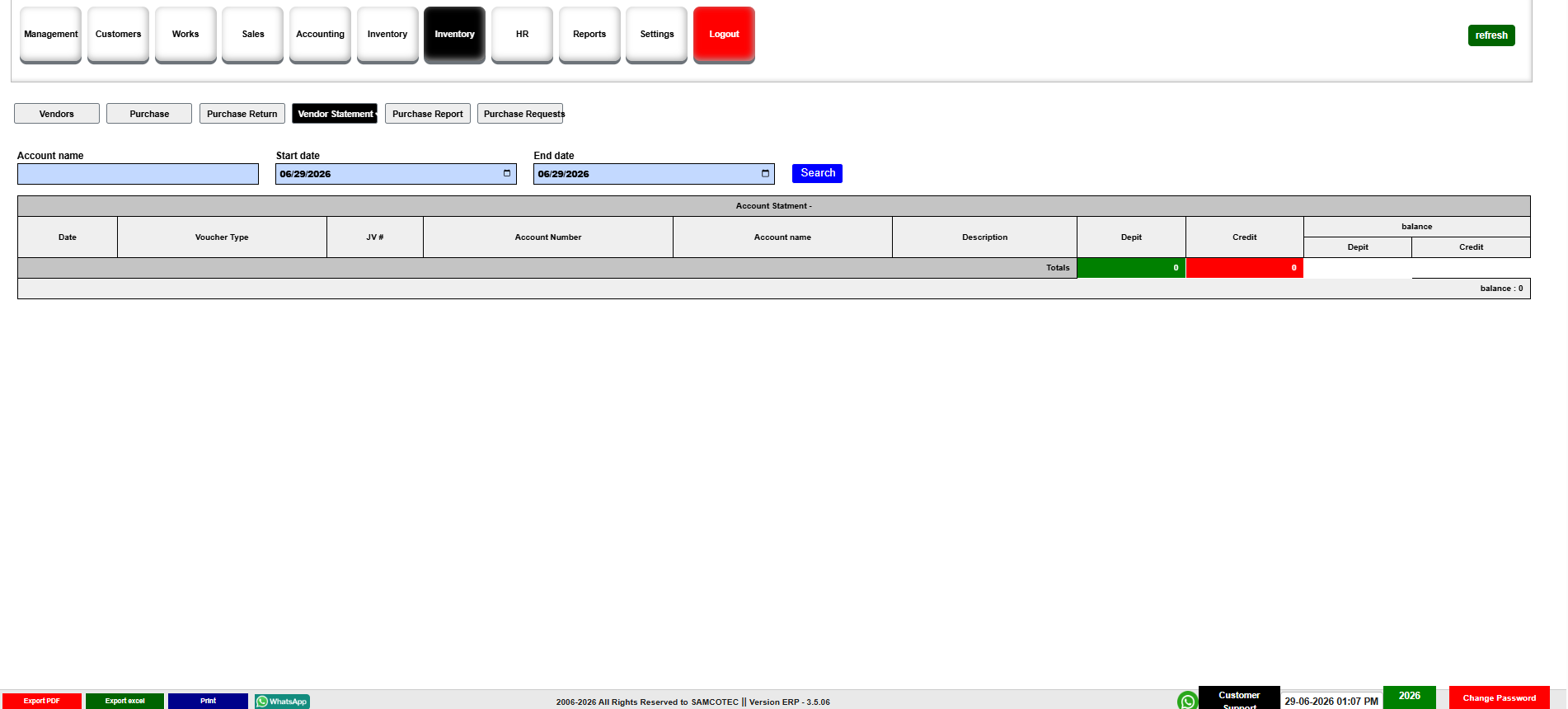Image resolution: width=1568 pixels, height=709 pixels.
Task: Open the Accounting menu
Action: [320, 34]
